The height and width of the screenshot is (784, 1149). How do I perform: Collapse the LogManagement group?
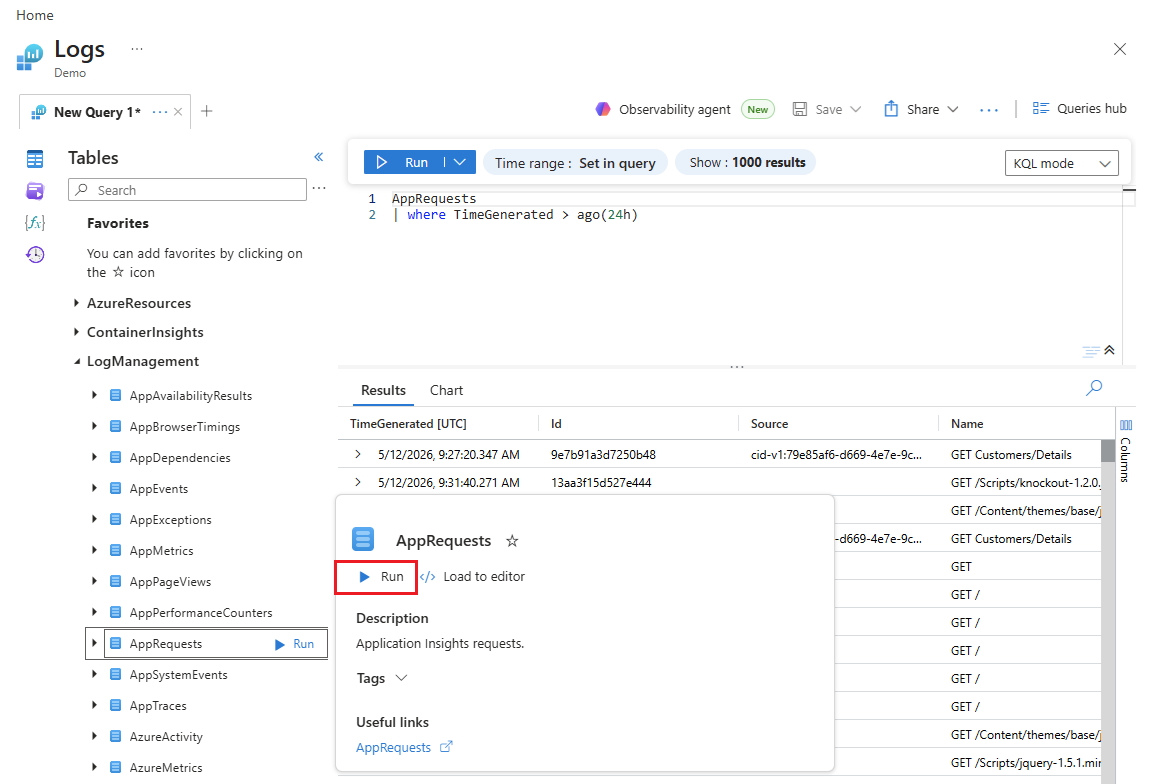(x=76, y=361)
